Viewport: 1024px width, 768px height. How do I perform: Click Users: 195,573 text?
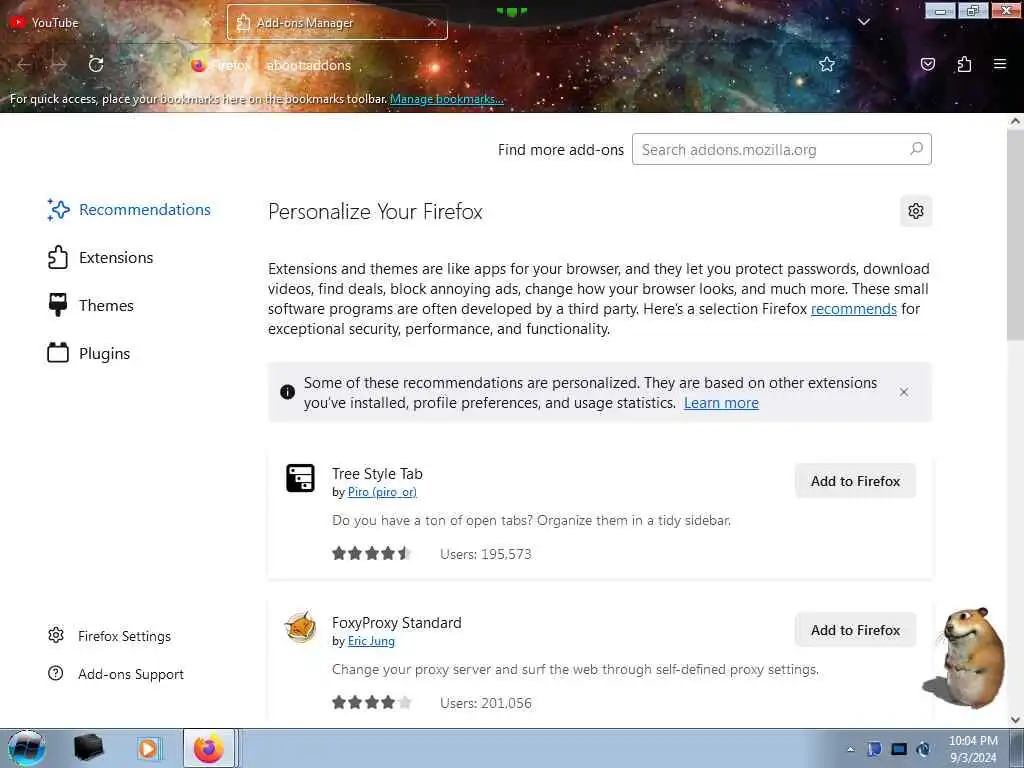(486, 554)
